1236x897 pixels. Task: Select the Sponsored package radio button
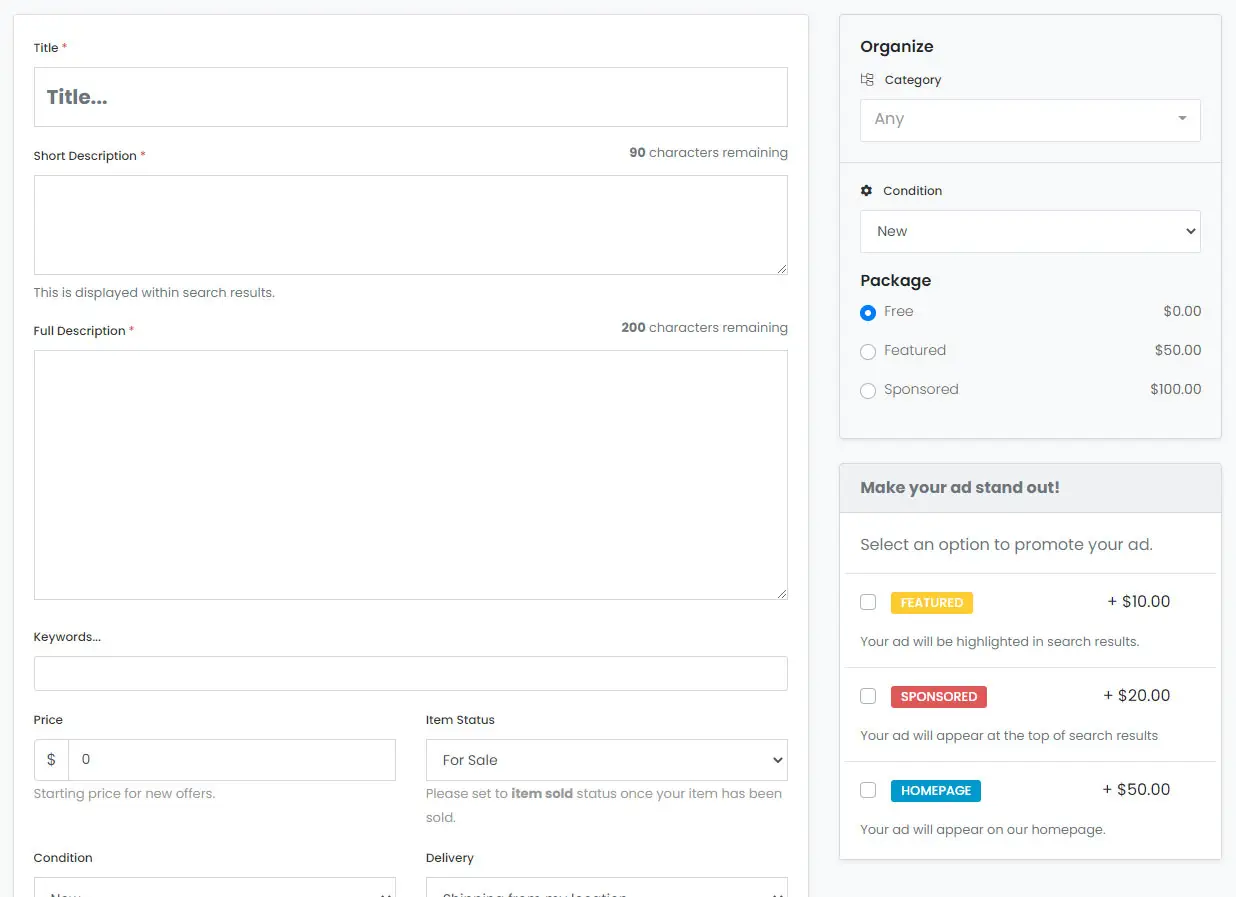tap(868, 391)
